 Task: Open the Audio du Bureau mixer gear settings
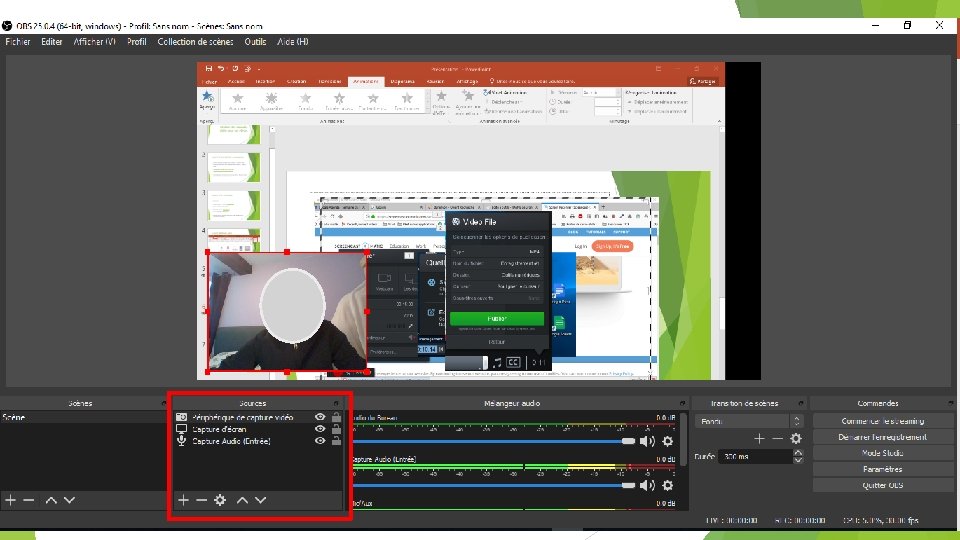point(668,441)
